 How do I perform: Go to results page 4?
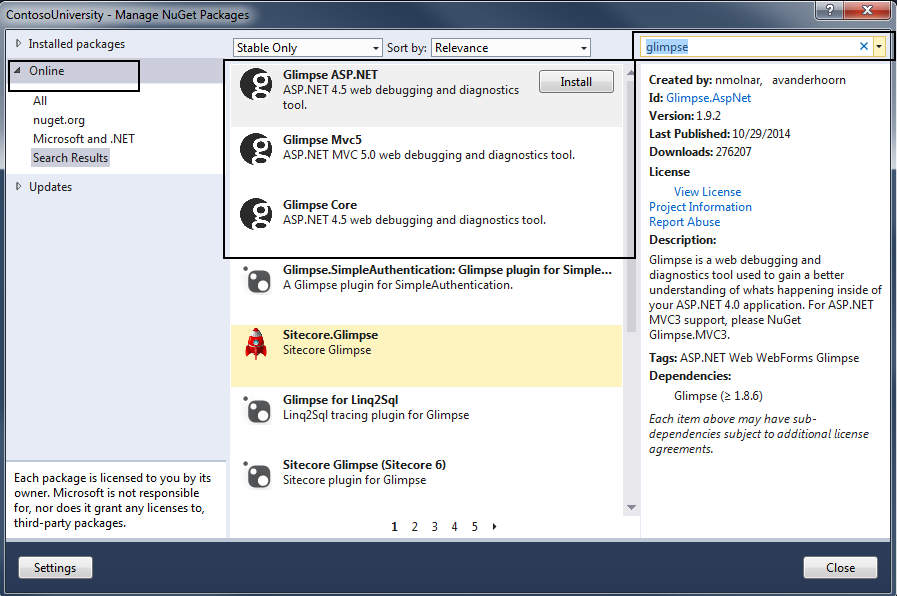454,526
